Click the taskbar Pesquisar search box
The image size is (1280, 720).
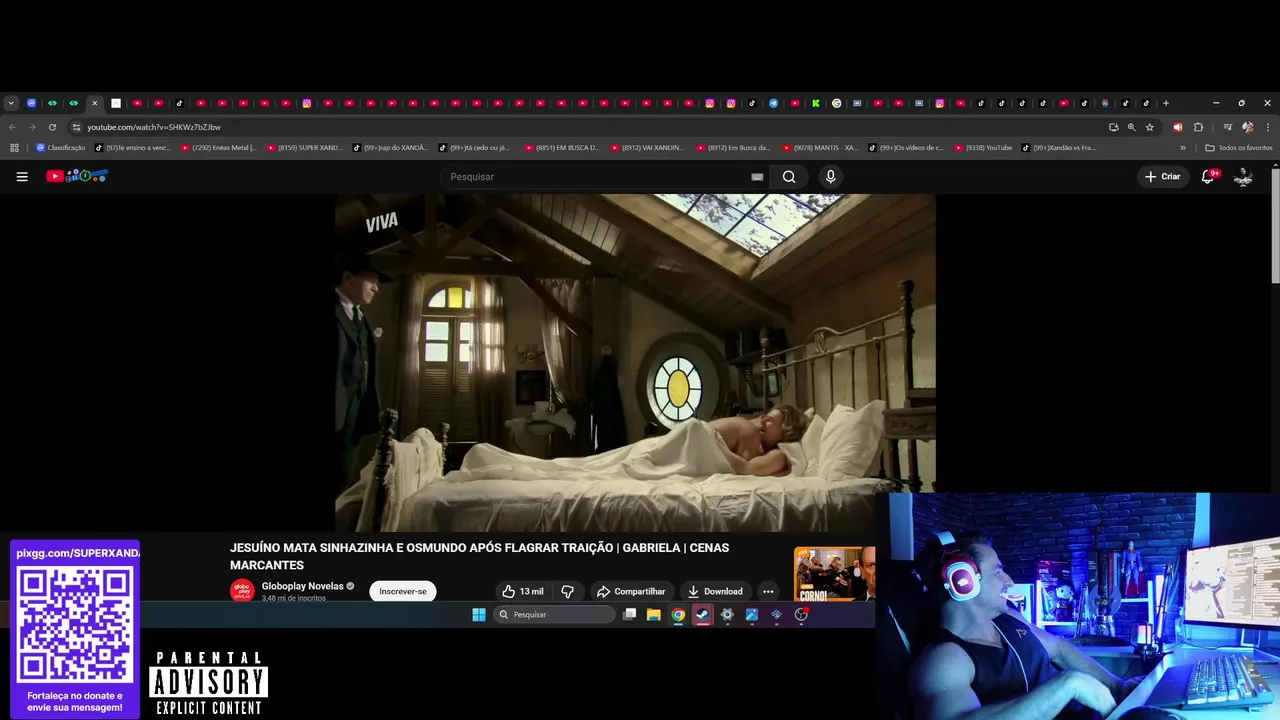[x=554, y=615]
